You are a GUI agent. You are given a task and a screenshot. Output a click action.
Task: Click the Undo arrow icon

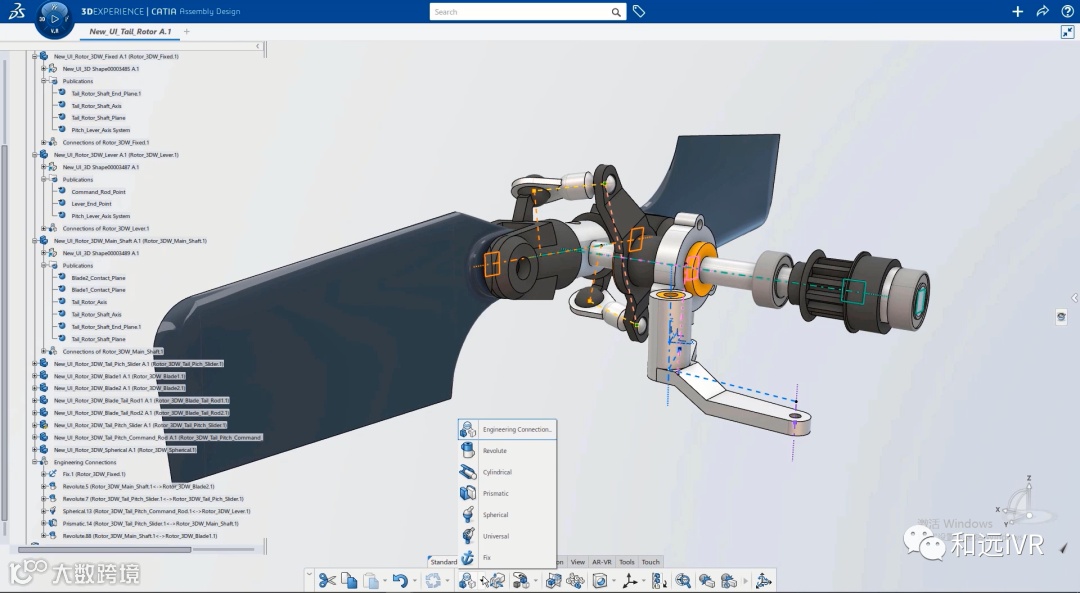coord(399,581)
